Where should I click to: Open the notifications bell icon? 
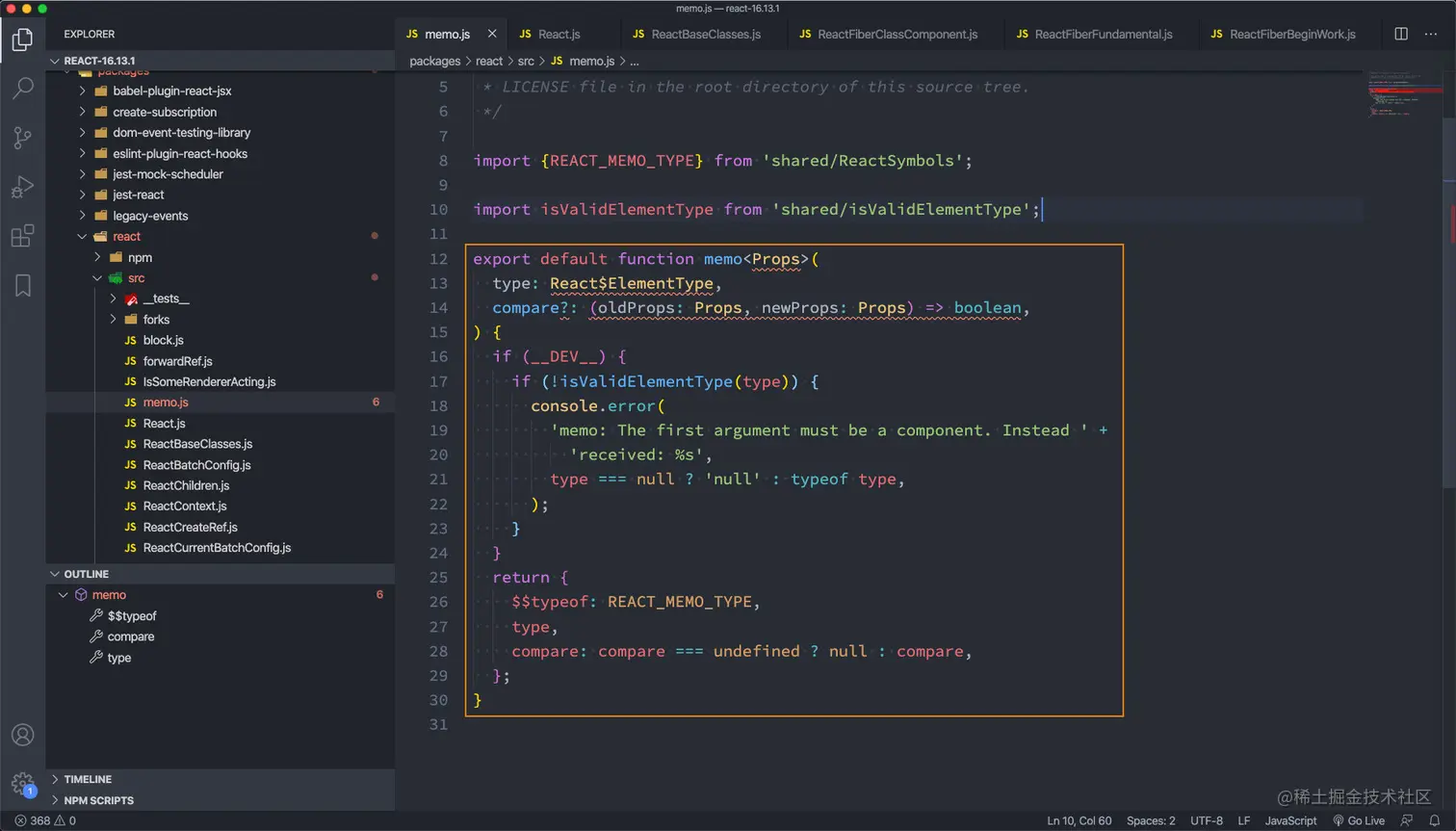coord(1434,820)
